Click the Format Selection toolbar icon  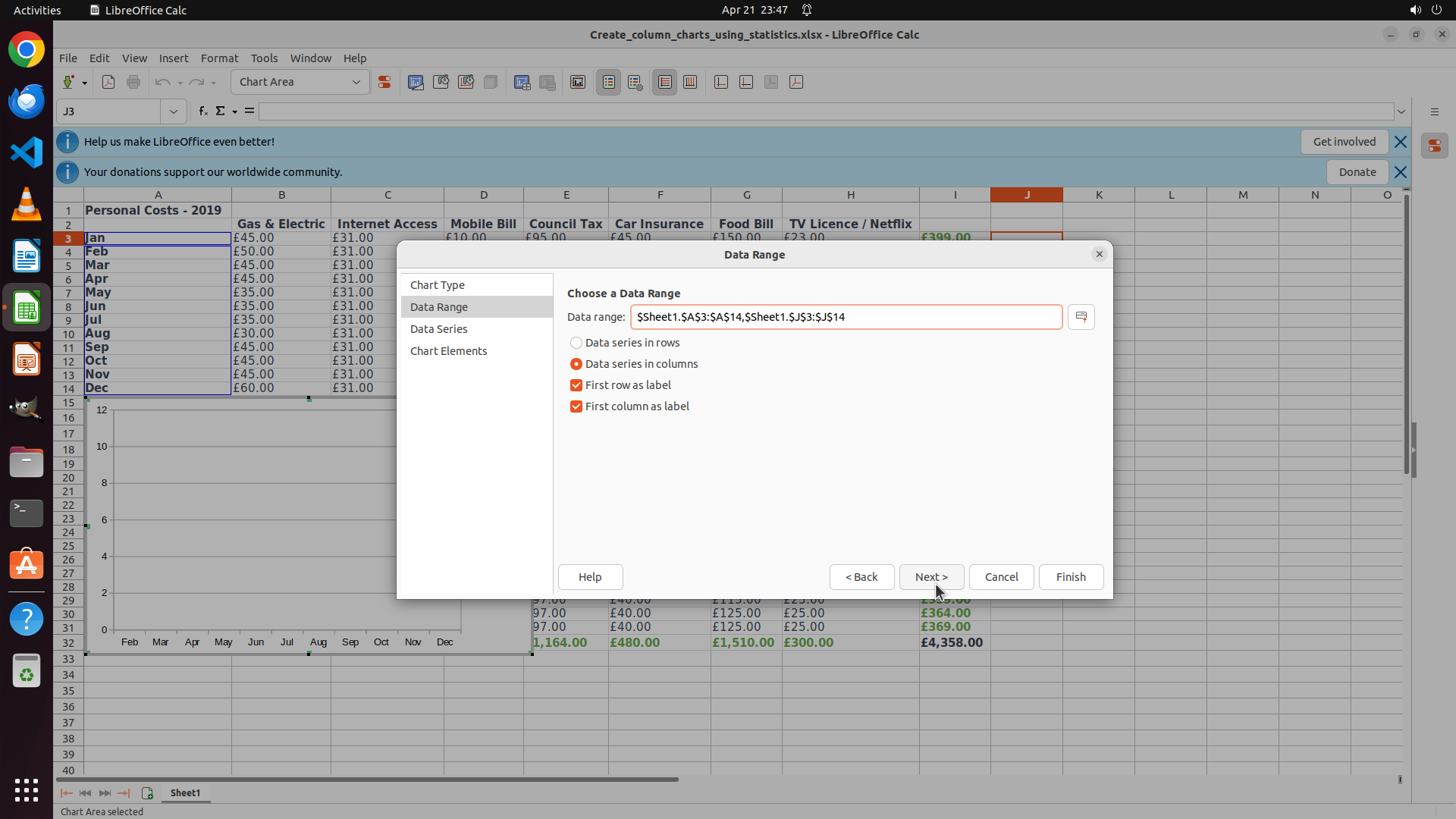point(384,82)
